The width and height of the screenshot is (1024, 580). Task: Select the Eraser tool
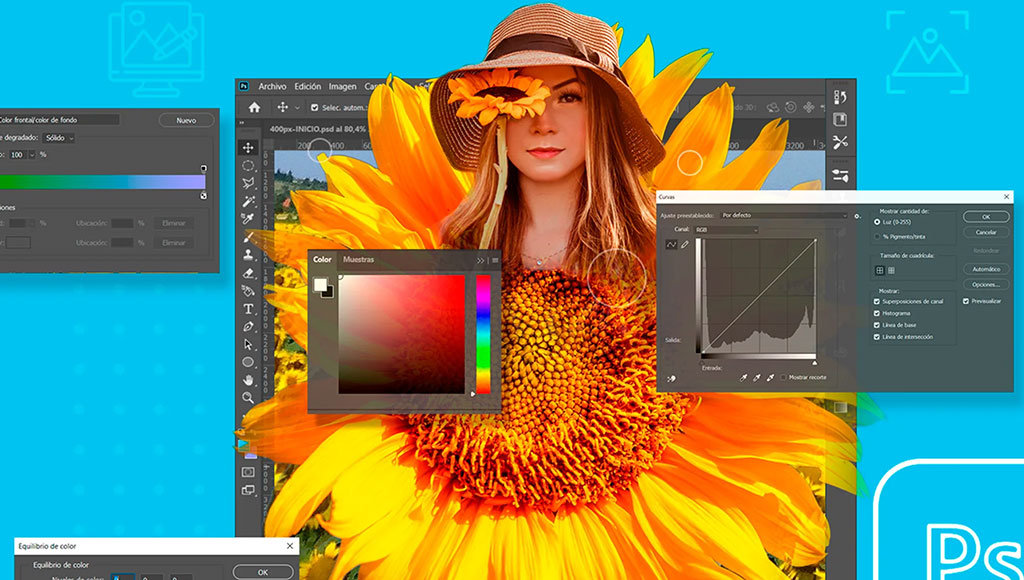click(248, 273)
